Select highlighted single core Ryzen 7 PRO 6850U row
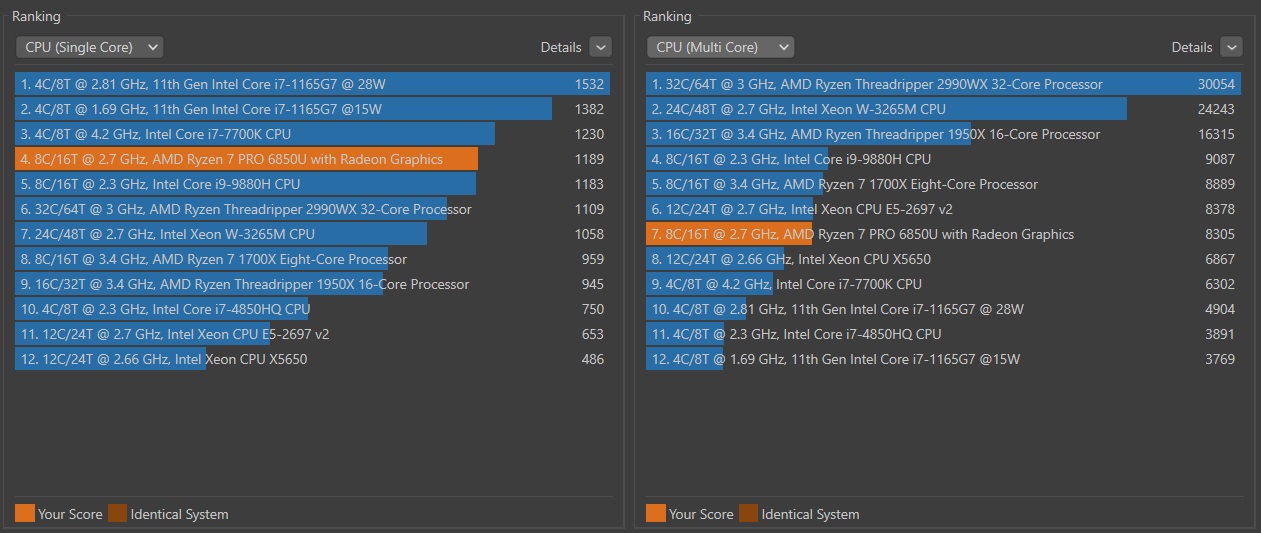 312,159
